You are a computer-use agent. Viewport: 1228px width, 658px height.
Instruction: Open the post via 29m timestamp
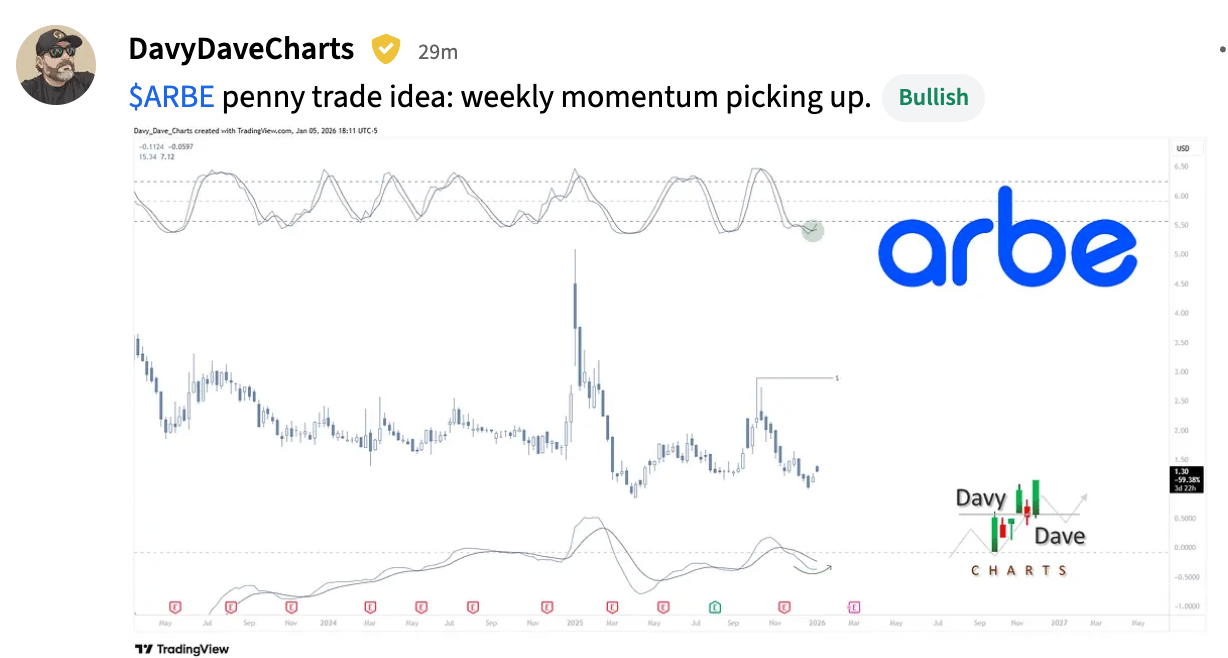438,52
